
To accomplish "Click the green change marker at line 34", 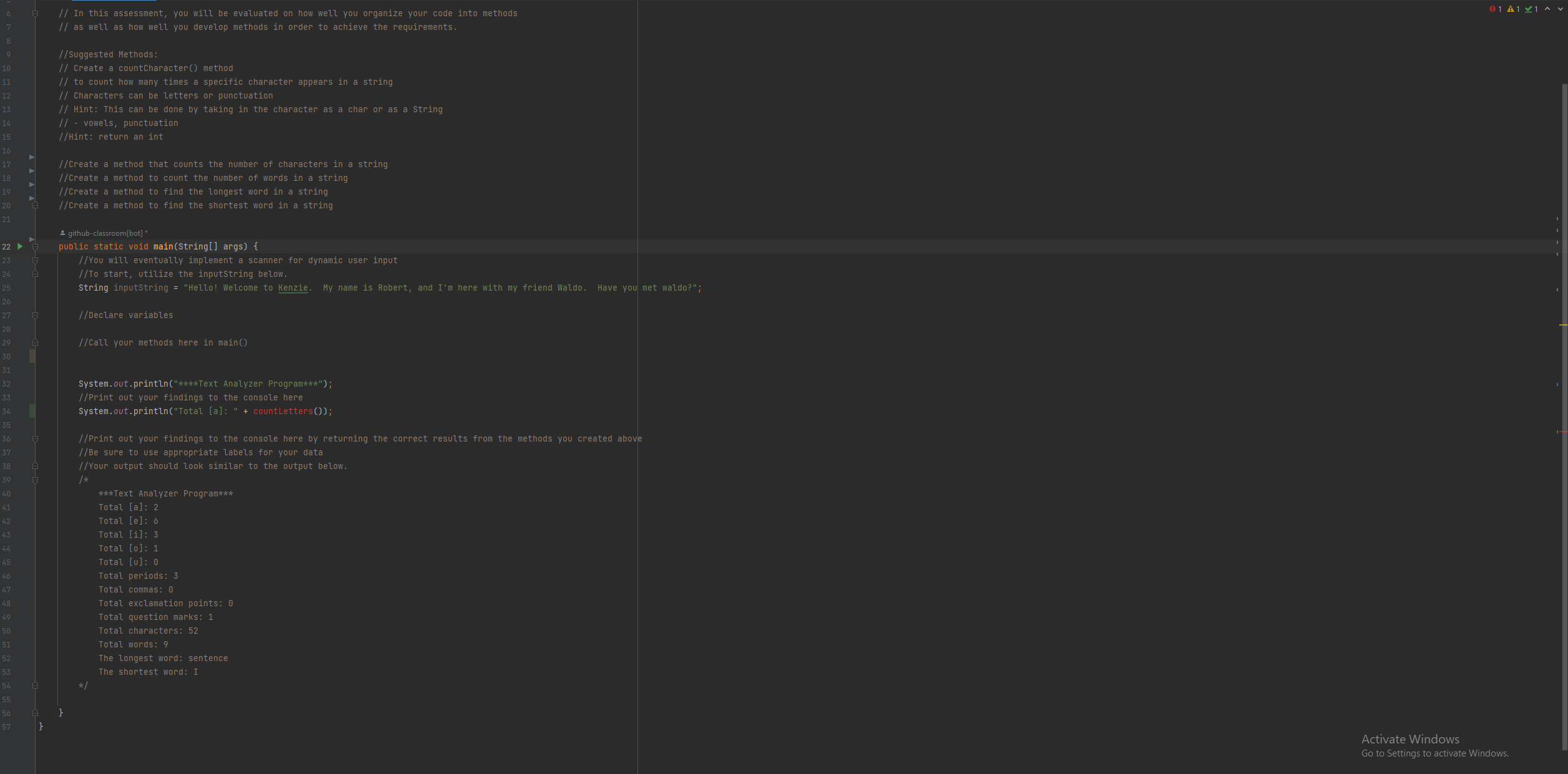I will 32,411.
